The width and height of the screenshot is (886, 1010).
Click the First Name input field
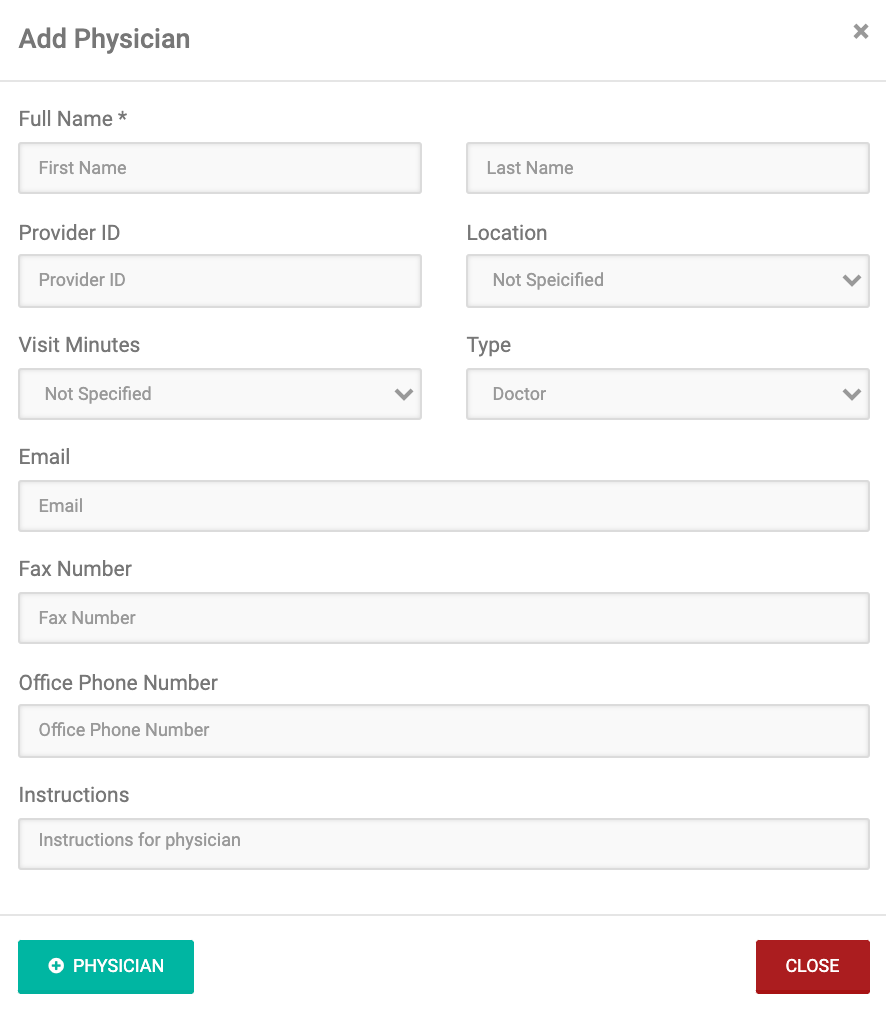pyautogui.click(x=220, y=168)
